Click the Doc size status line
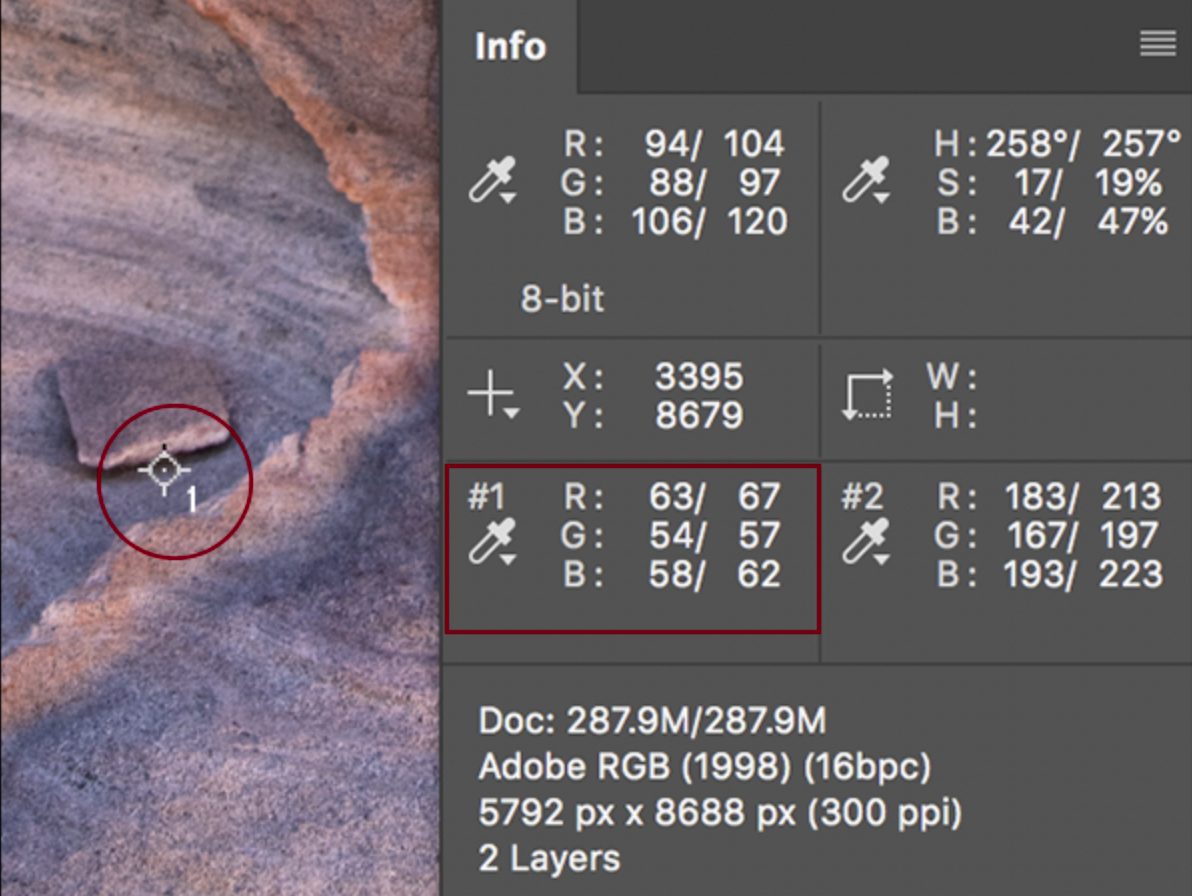1192x896 pixels. pos(651,720)
